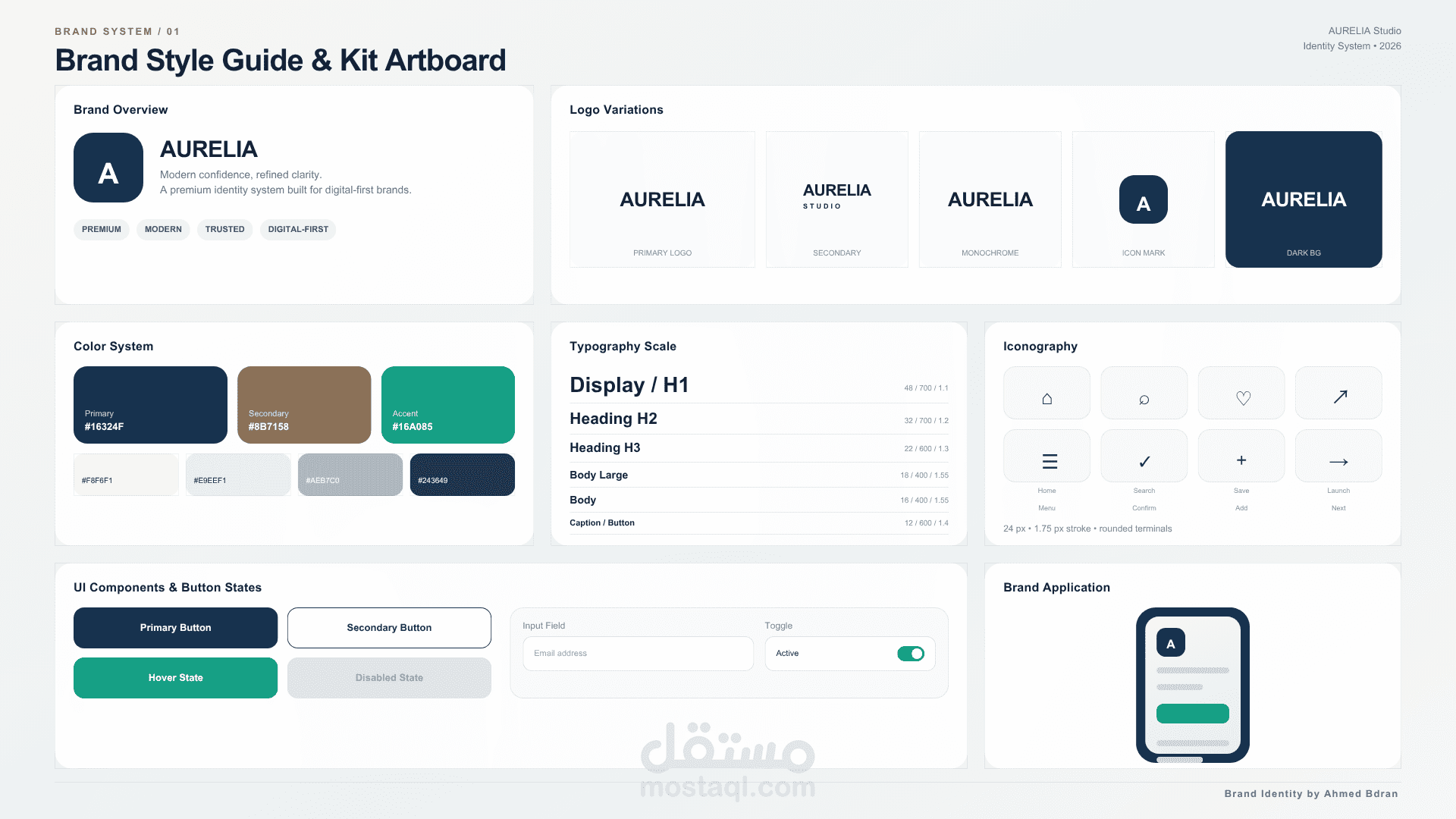This screenshot has width=1456, height=819.
Task: Click the green button in phone mockup
Action: pos(1192,714)
